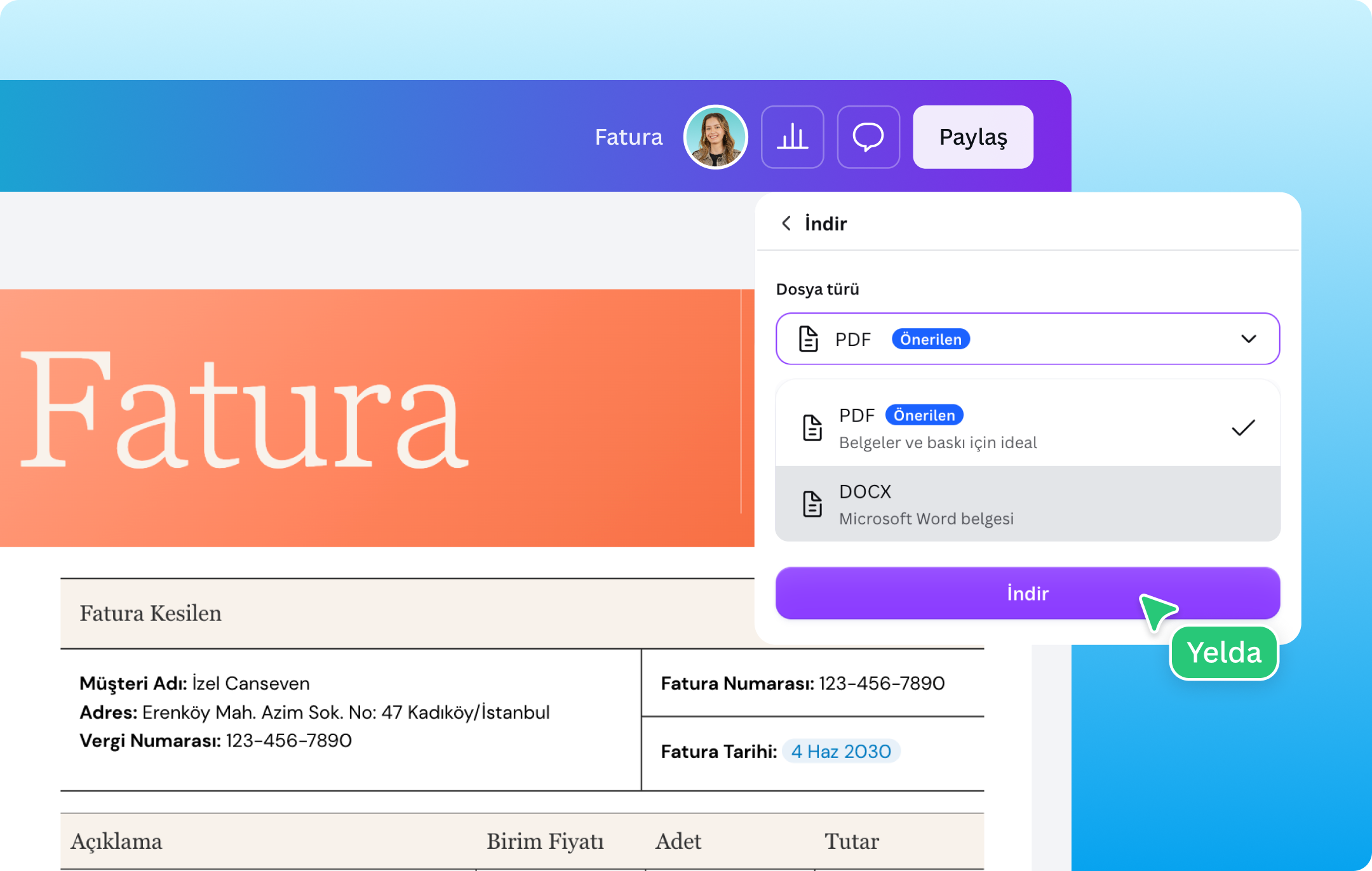Click the Fatura Kesilen section header
The height and width of the screenshot is (871, 1372).
(x=151, y=613)
